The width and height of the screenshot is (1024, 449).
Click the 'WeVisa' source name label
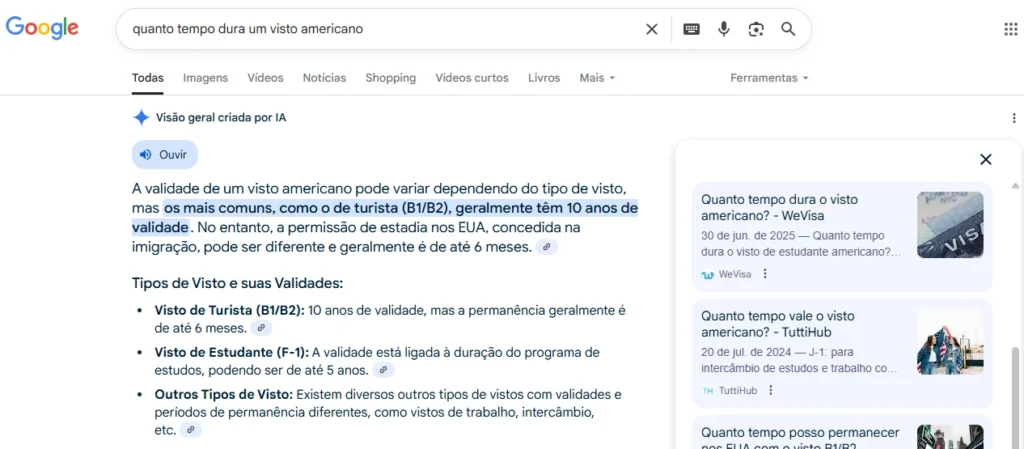pos(735,275)
